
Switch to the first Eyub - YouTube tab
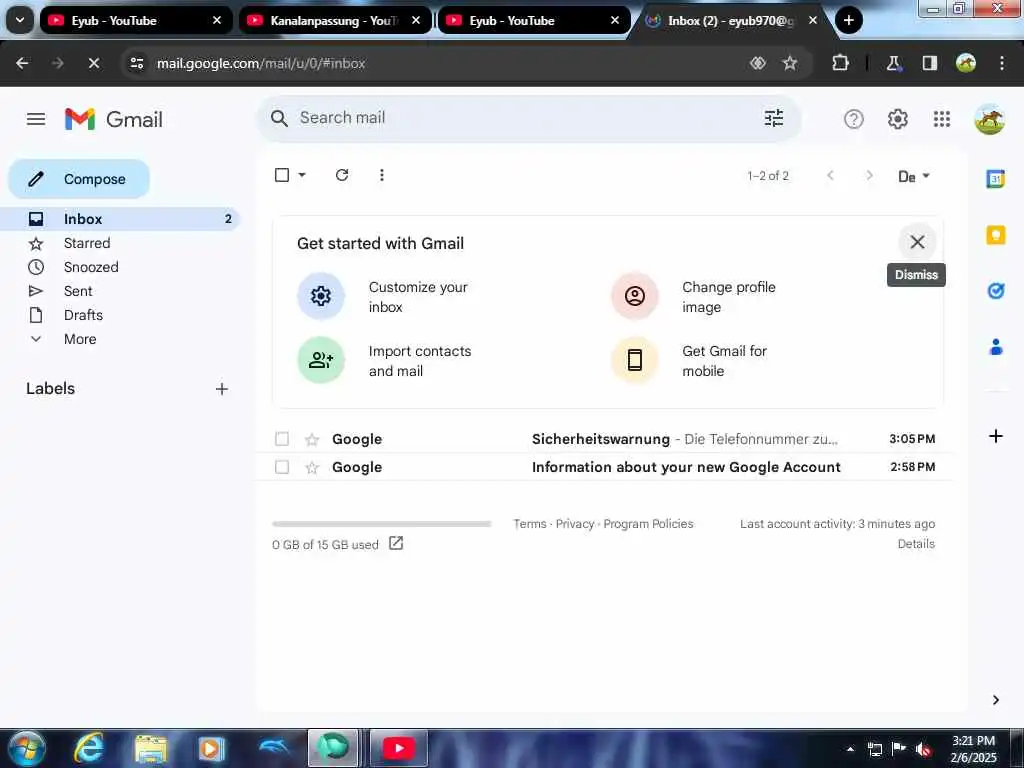point(136,20)
